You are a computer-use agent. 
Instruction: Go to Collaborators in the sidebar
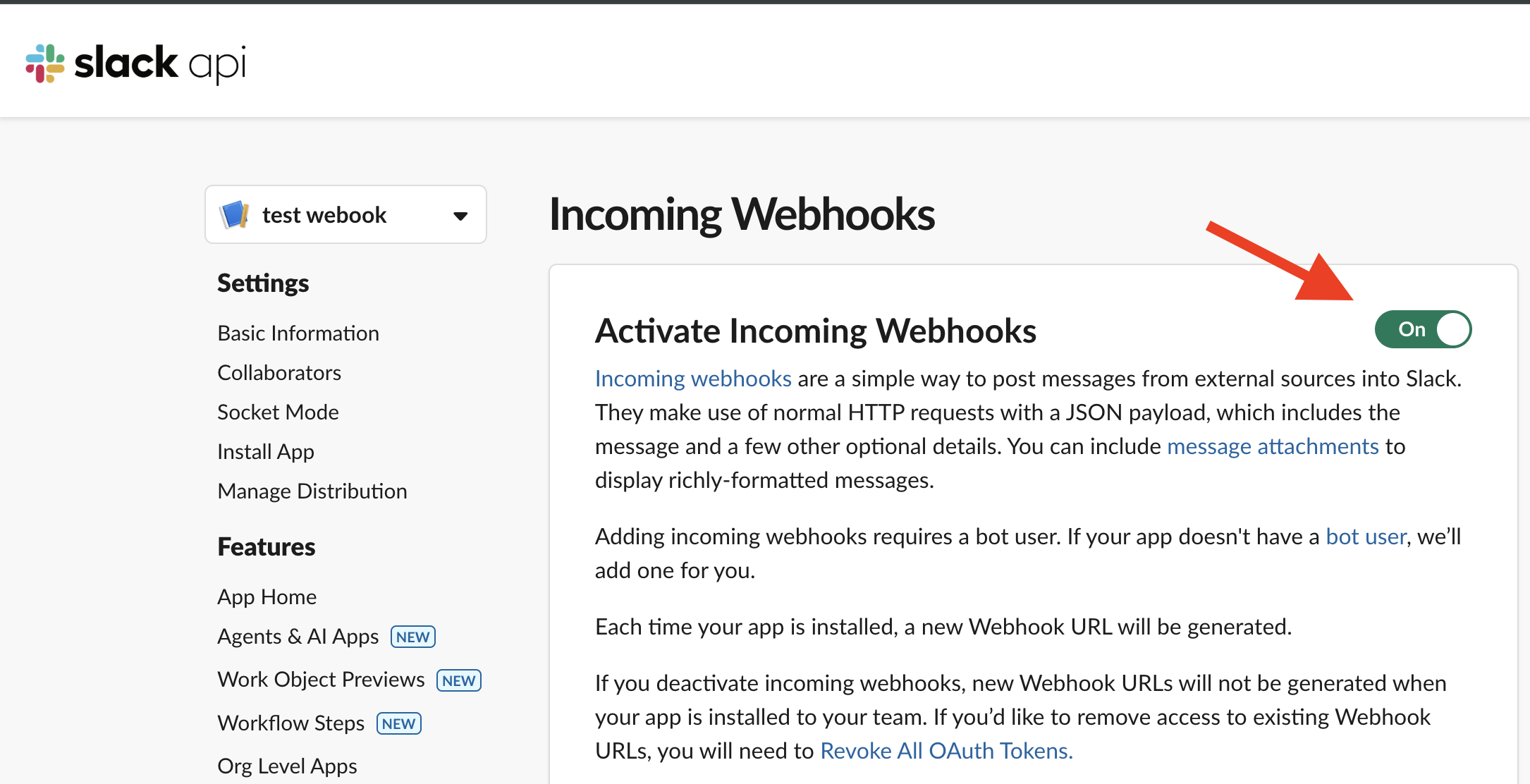[279, 372]
